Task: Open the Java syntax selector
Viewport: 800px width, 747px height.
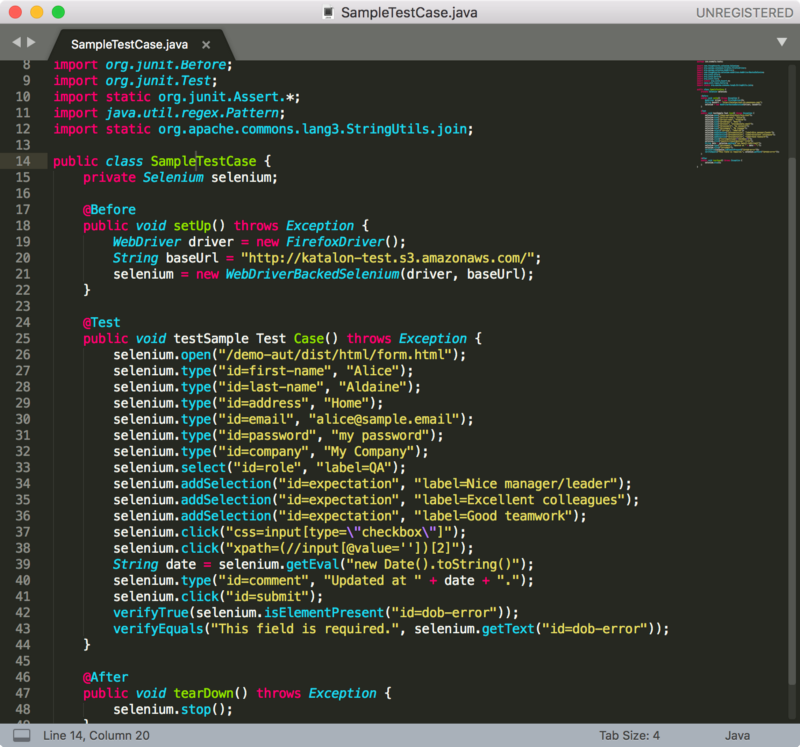Action: (737, 735)
